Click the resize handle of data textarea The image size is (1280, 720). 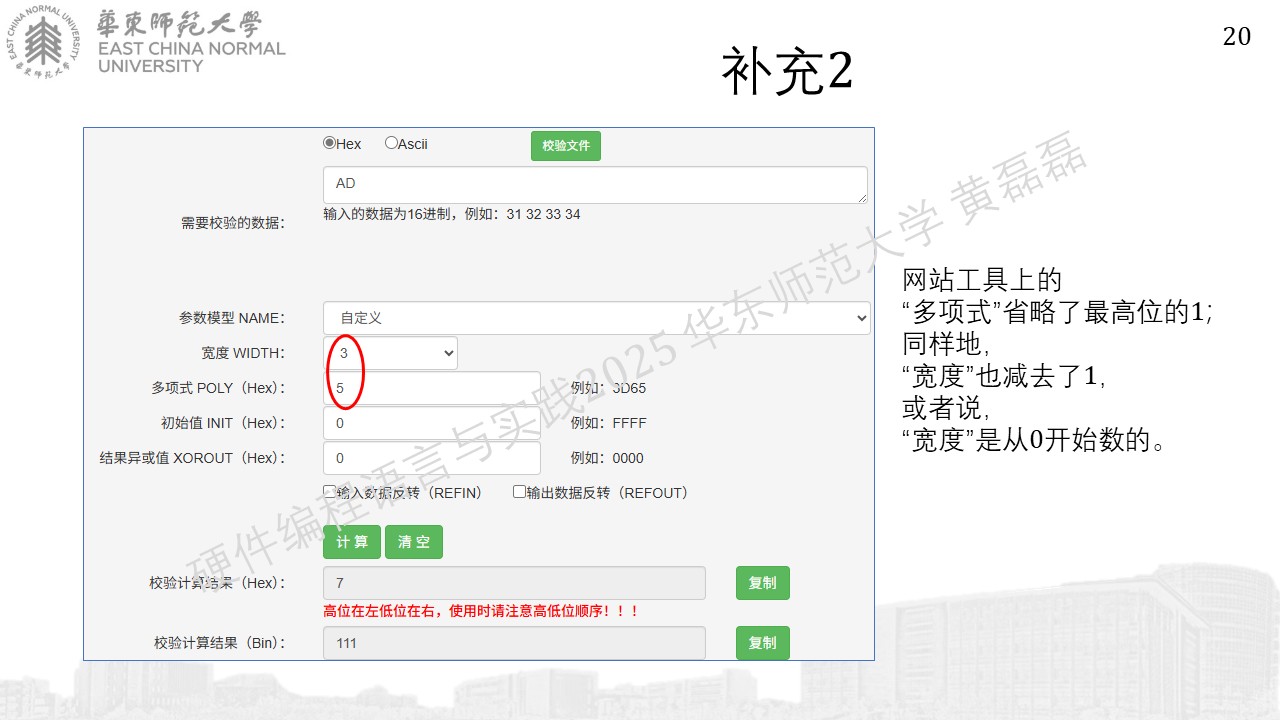(861, 198)
